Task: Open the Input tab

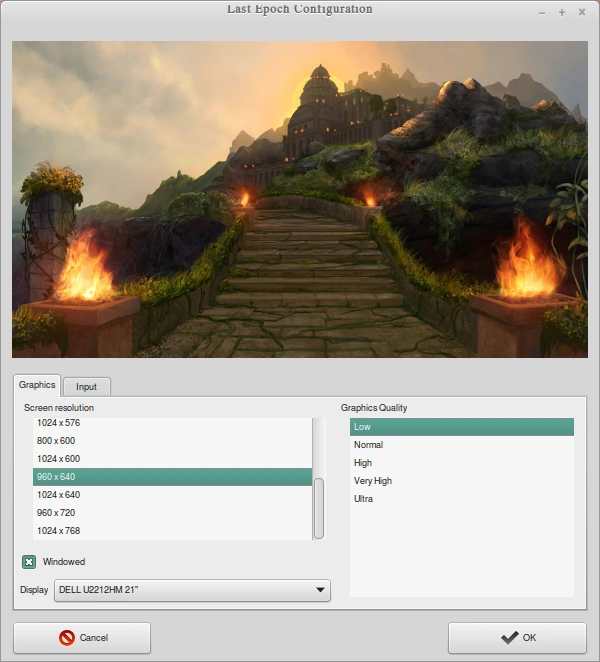Action: pyautogui.click(x=87, y=387)
